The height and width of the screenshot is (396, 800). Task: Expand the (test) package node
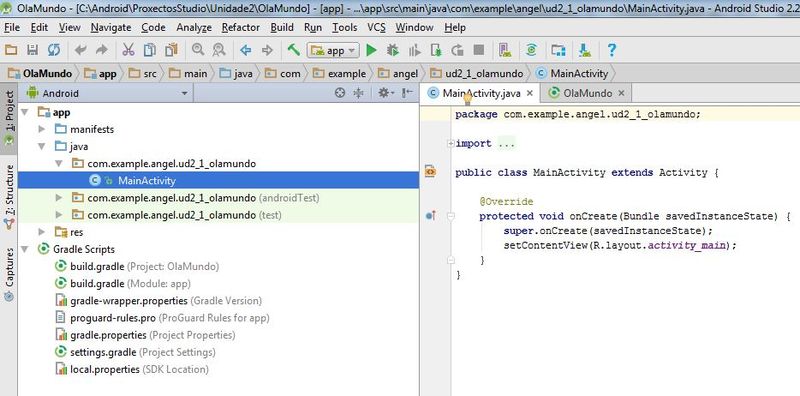point(59,215)
